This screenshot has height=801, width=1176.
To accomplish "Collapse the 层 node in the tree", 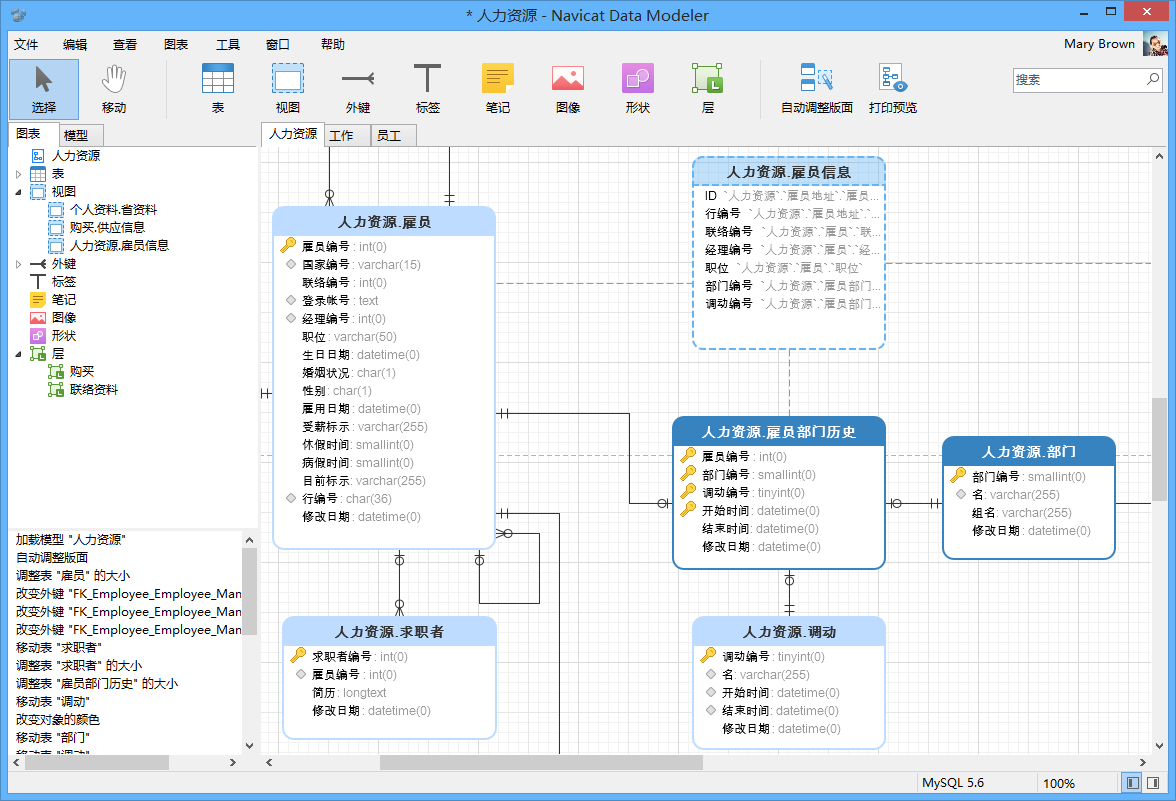I will pyautogui.click(x=19, y=354).
